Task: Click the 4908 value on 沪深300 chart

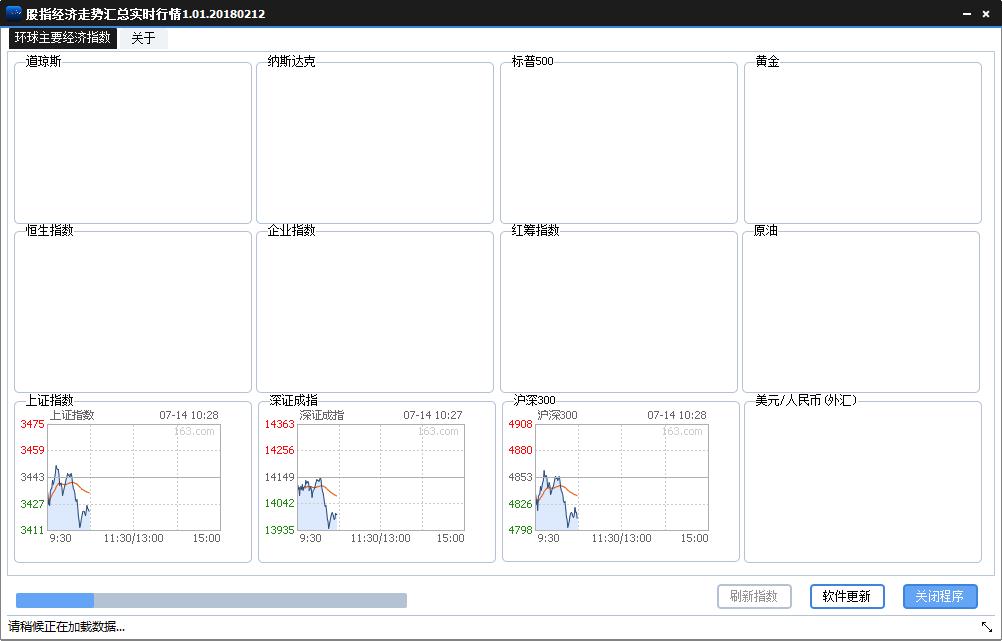Action: (520, 424)
